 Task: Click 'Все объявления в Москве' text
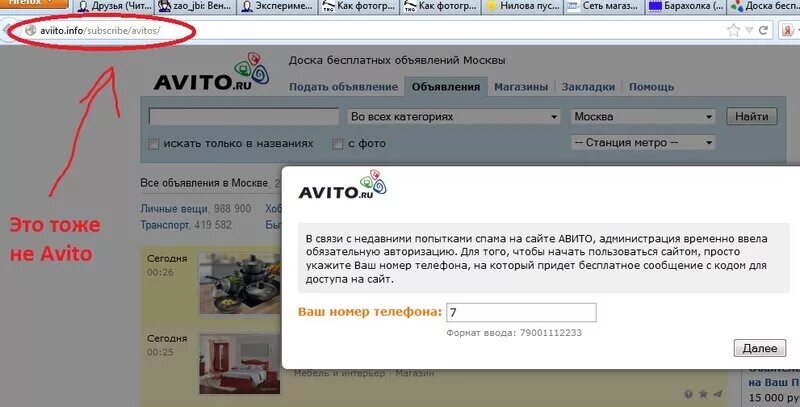[x=204, y=183]
